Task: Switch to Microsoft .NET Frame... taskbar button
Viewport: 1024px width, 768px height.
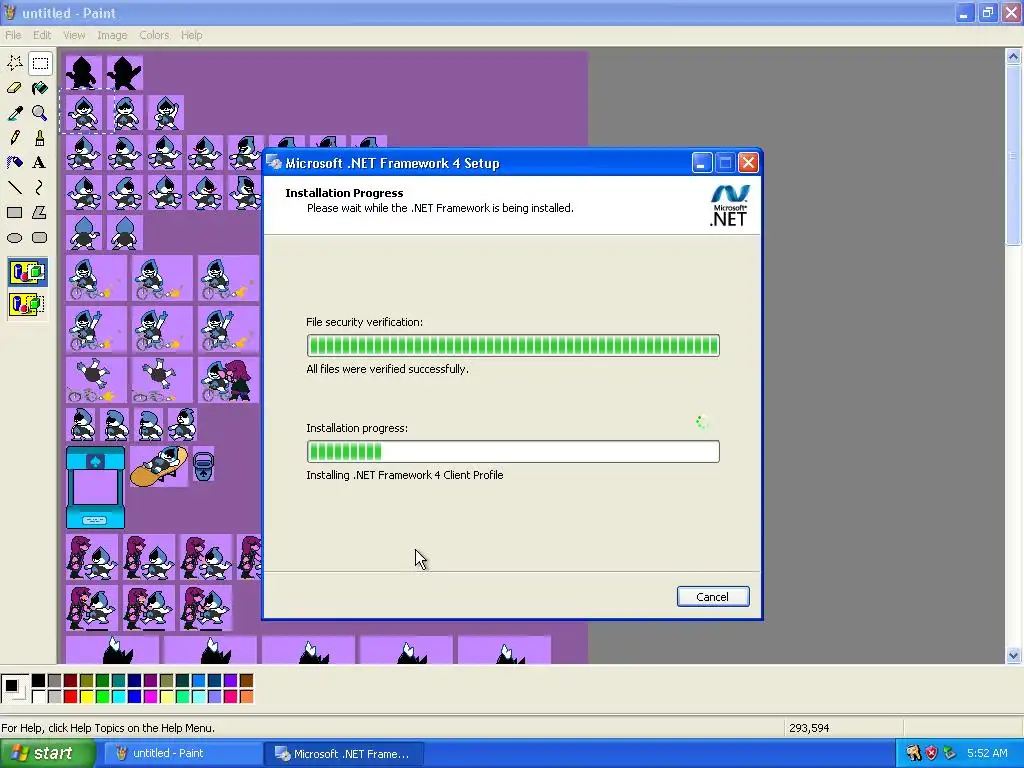Action: tap(345, 754)
